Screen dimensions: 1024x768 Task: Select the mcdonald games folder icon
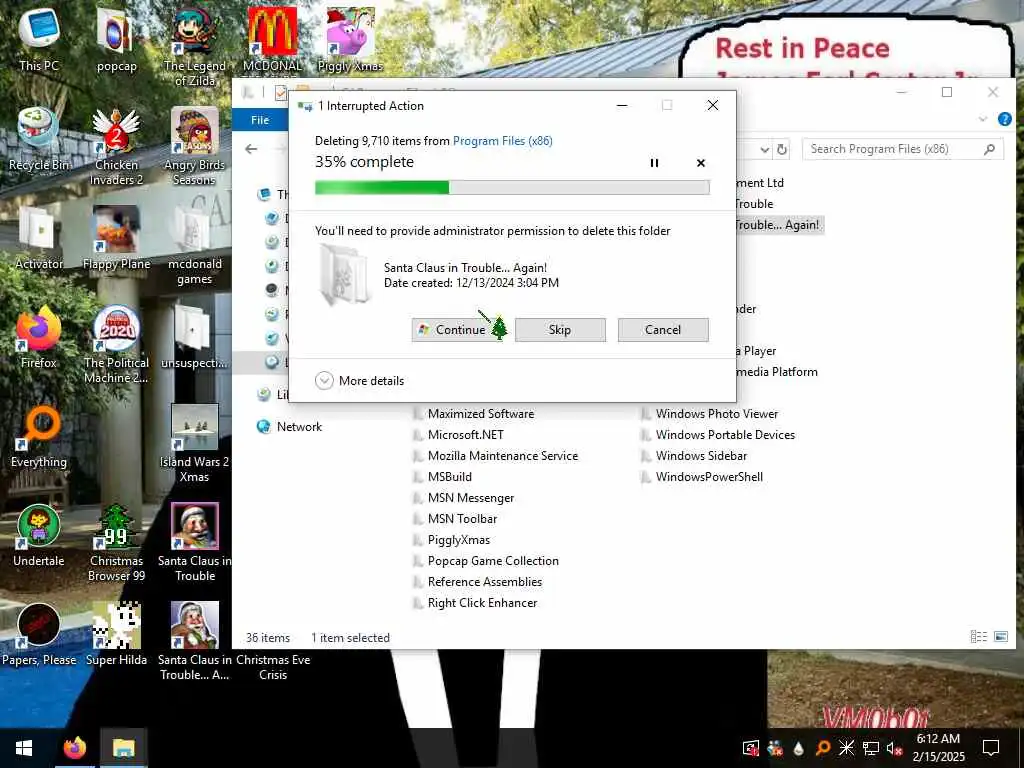click(x=195, y=246)
